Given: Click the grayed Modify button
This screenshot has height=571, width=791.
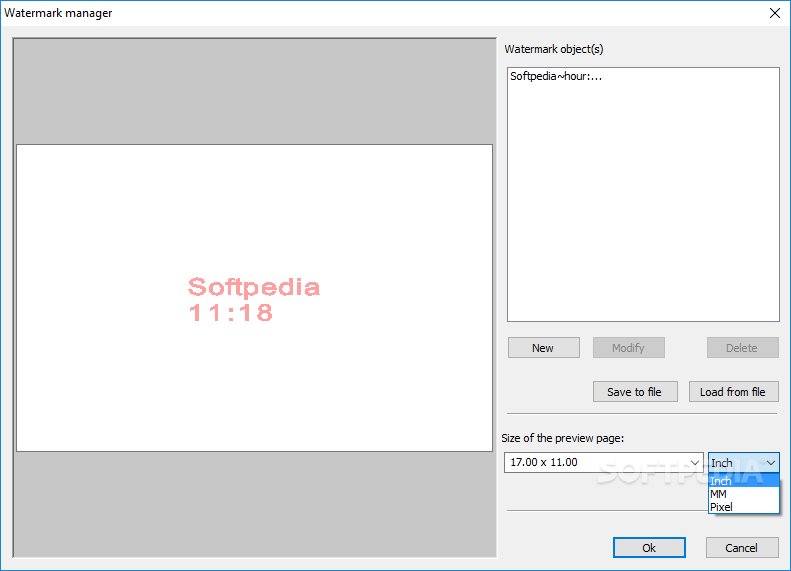Looking at the screenshot, I should click(x=629, y=348).
